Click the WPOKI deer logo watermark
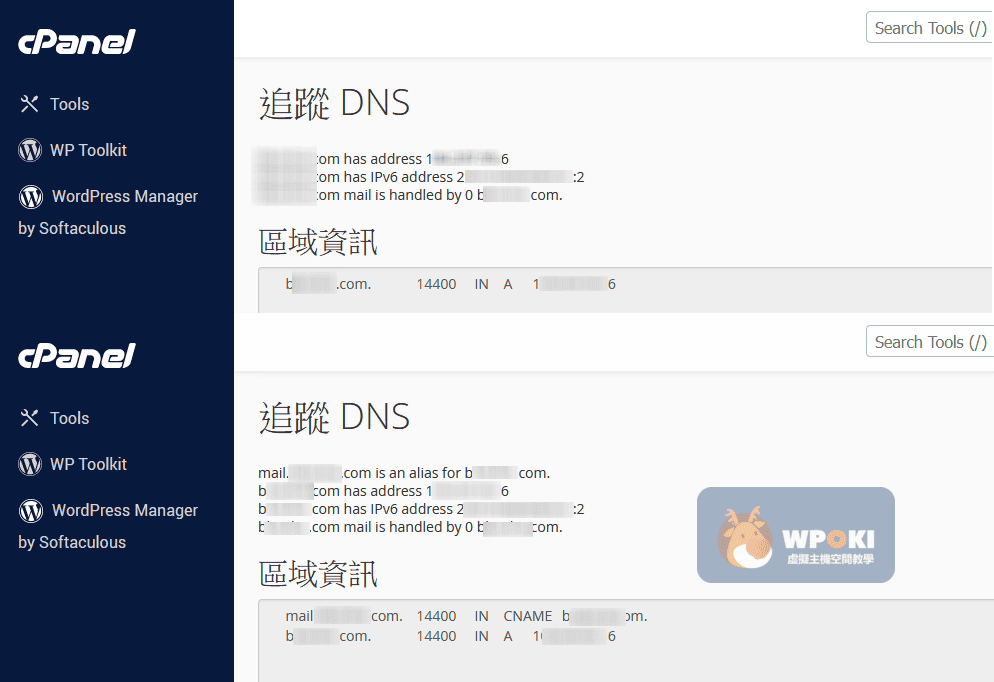The width and height of the screenshot is (994, 682). click(795, 535)
